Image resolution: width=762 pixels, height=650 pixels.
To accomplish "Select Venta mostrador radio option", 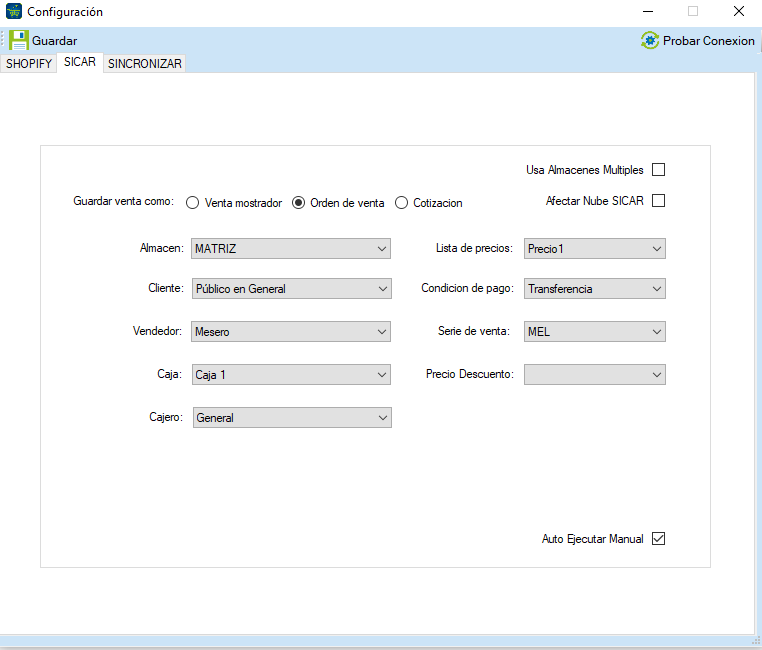I will coord(192,203).
